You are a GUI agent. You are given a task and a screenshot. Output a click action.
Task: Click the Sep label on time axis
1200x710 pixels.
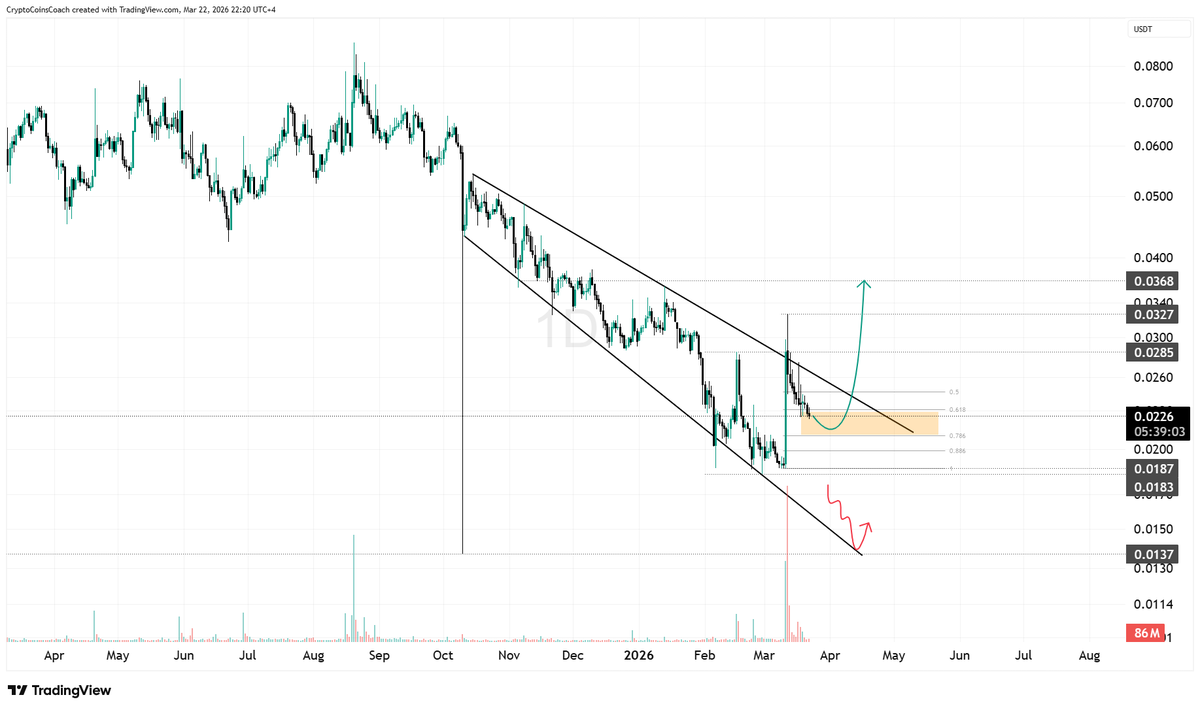(x=379, y=656)
